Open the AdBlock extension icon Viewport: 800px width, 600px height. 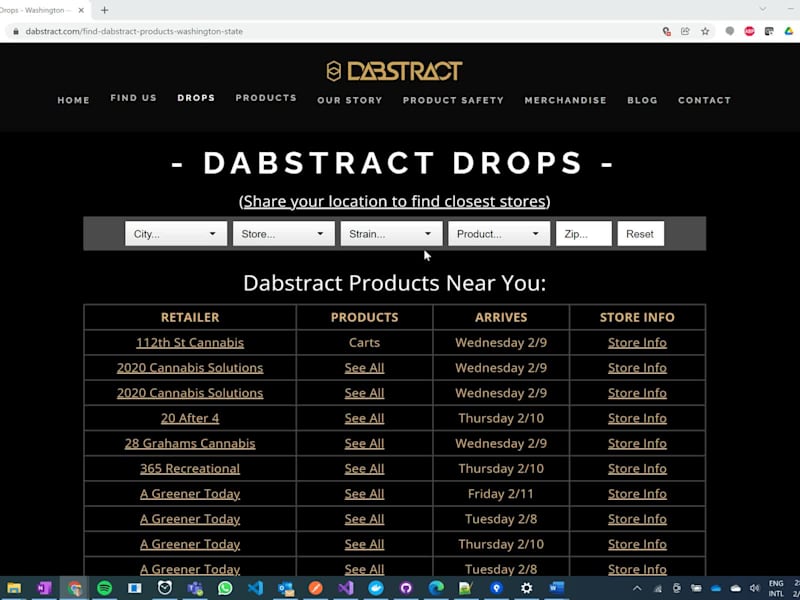click(x=749, y=31)
